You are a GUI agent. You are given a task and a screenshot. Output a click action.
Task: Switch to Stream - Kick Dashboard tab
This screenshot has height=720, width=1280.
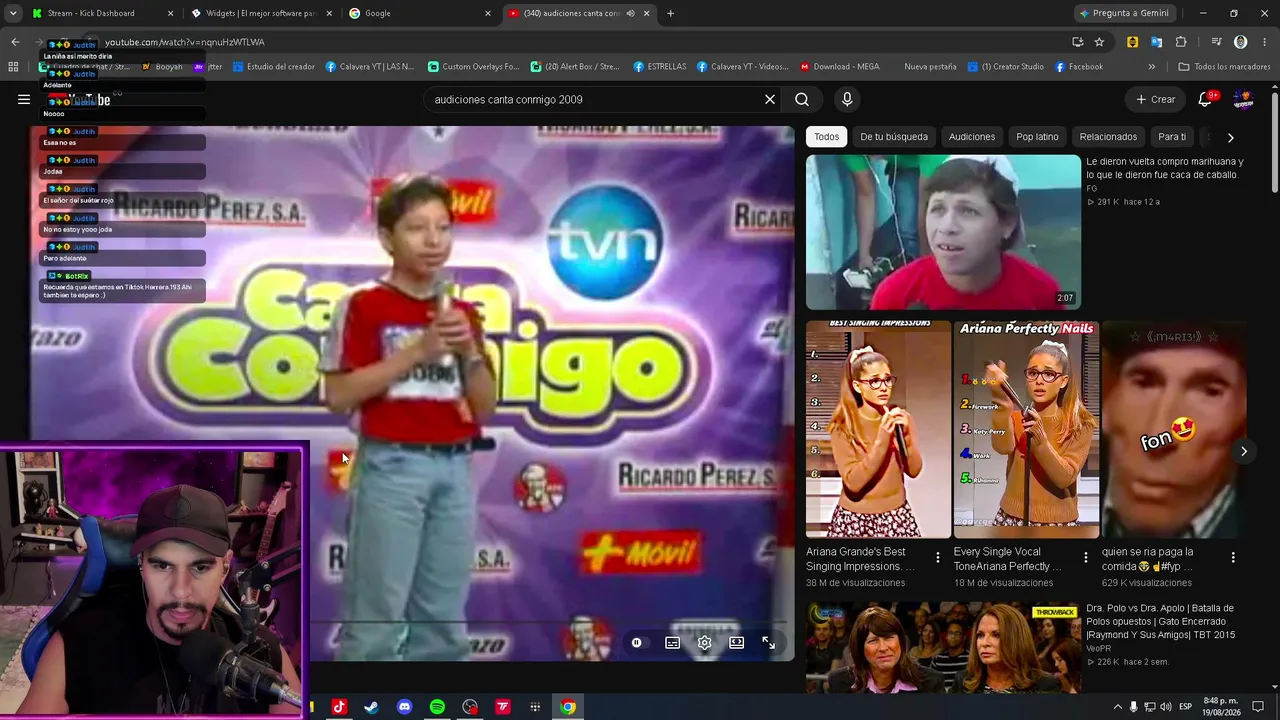[100, 13]
